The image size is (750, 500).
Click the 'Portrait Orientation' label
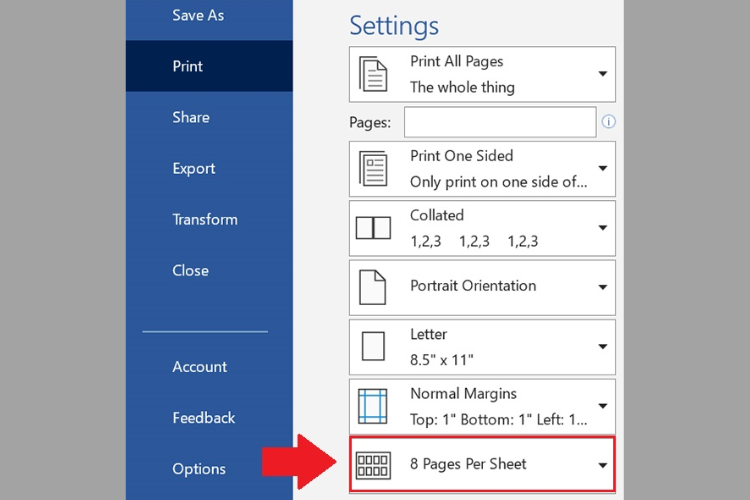(473, 286)
